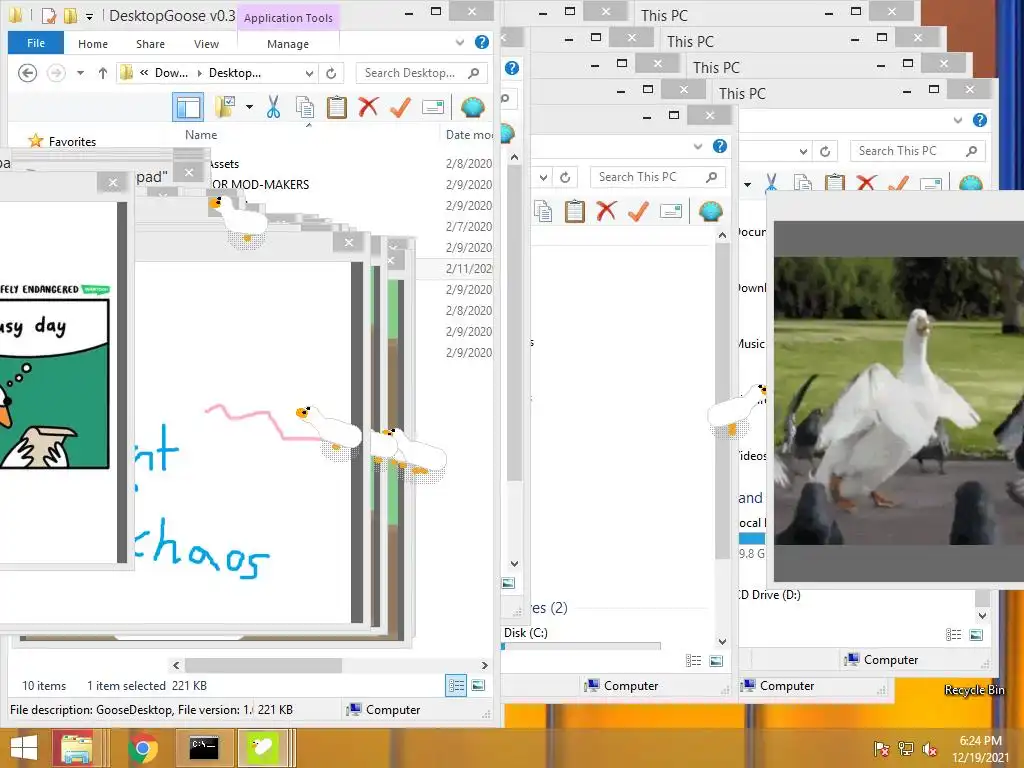Screen dimensions: 1024x768
Task: Click the Copy pages icon in DesktopGoose toolbar
Action: point(305,107)
